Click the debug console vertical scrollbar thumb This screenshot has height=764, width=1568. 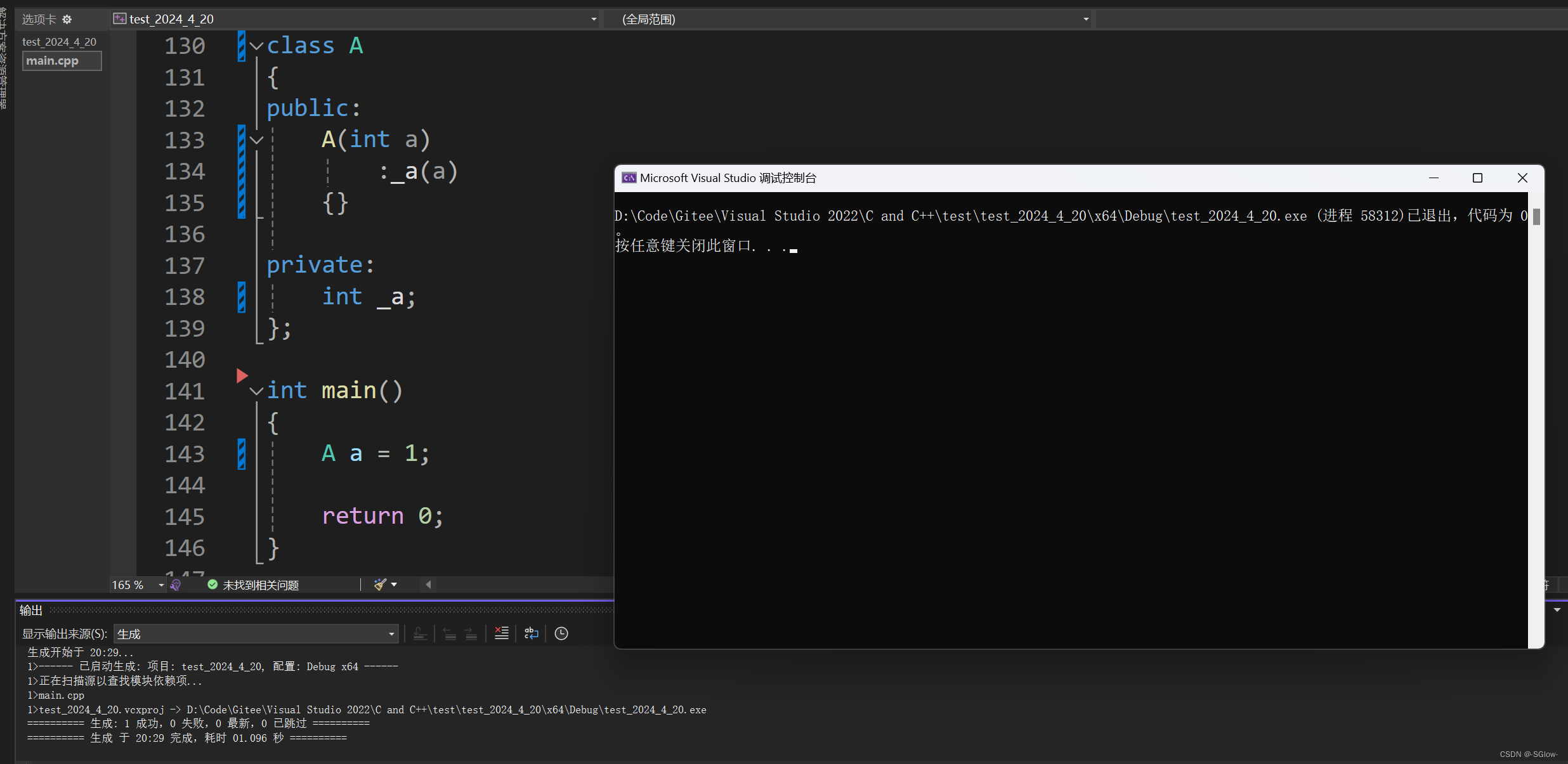click(1536, 217)
